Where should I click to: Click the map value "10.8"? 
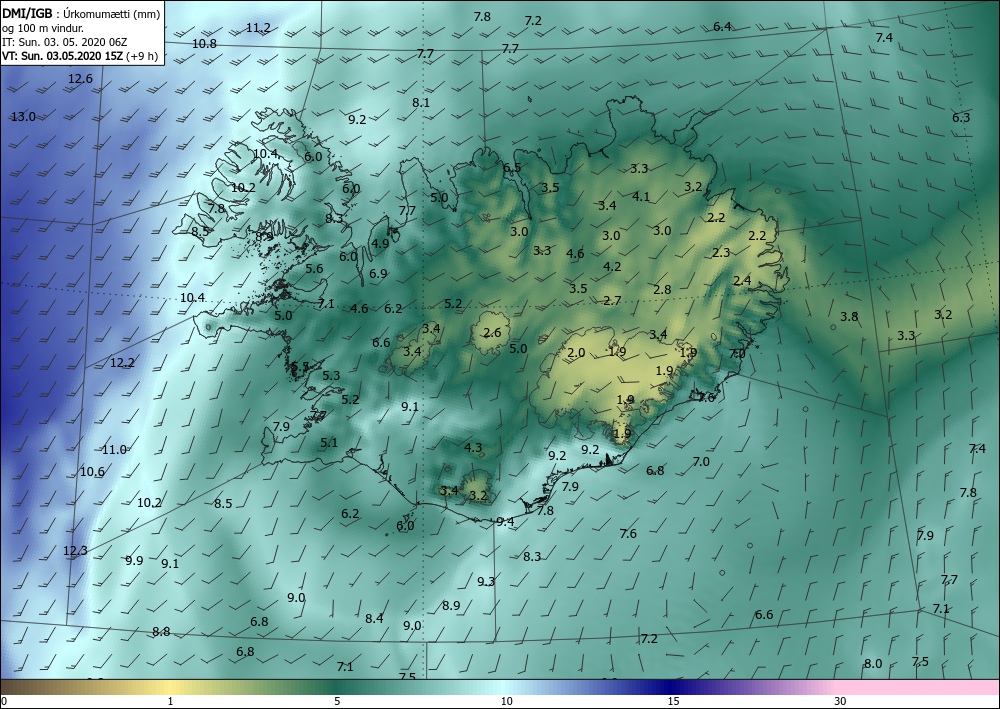(204, 43)
